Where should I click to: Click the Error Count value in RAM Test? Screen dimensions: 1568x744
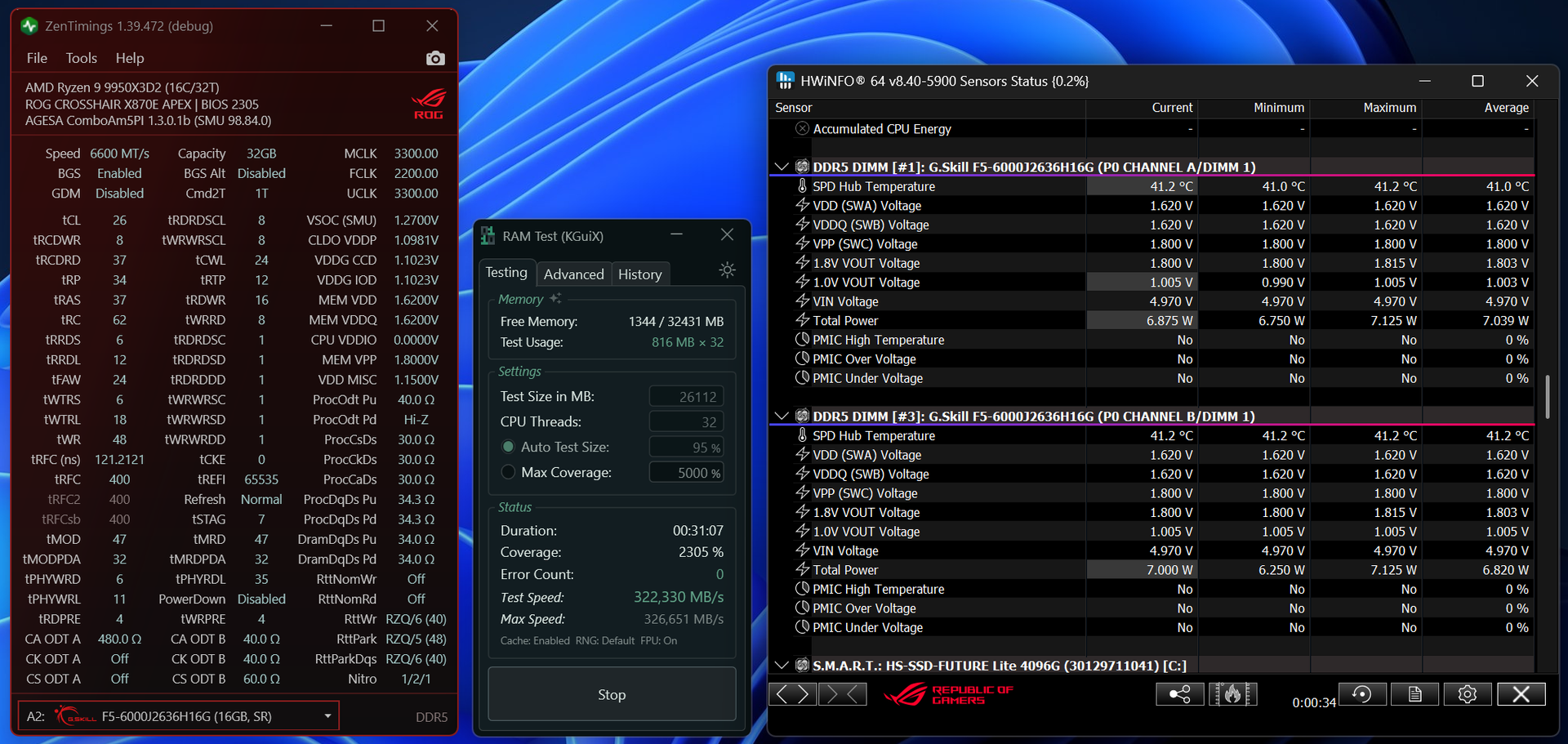click(719, 575)
